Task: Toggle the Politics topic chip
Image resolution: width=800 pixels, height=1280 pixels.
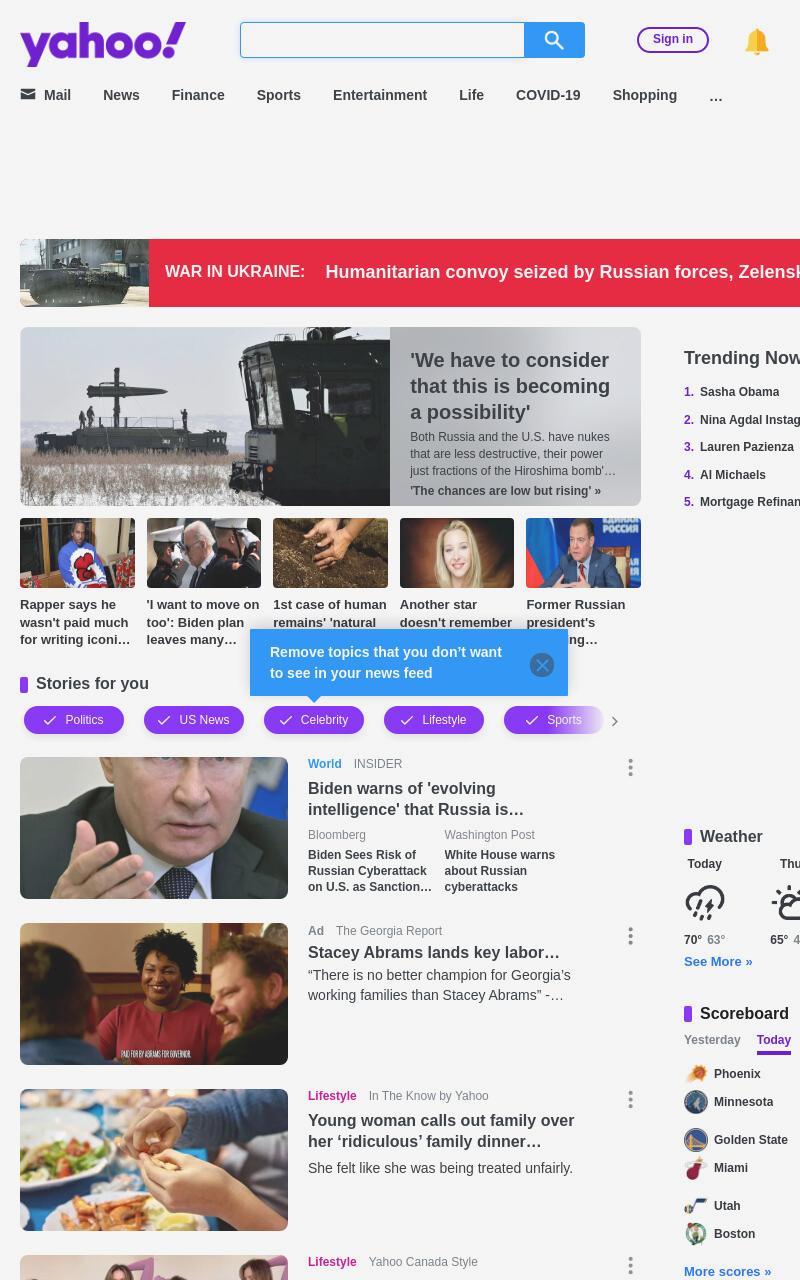Action: click(x=74, y=720)
